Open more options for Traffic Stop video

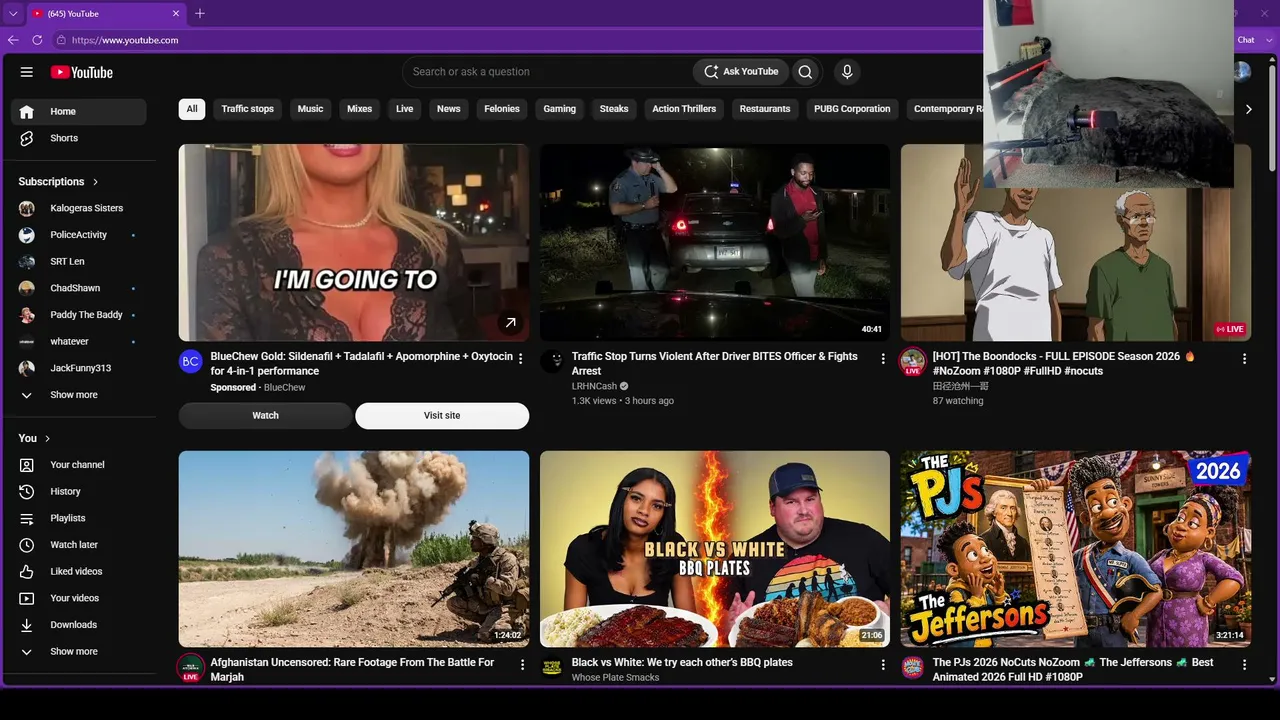[x=883, y=358]
